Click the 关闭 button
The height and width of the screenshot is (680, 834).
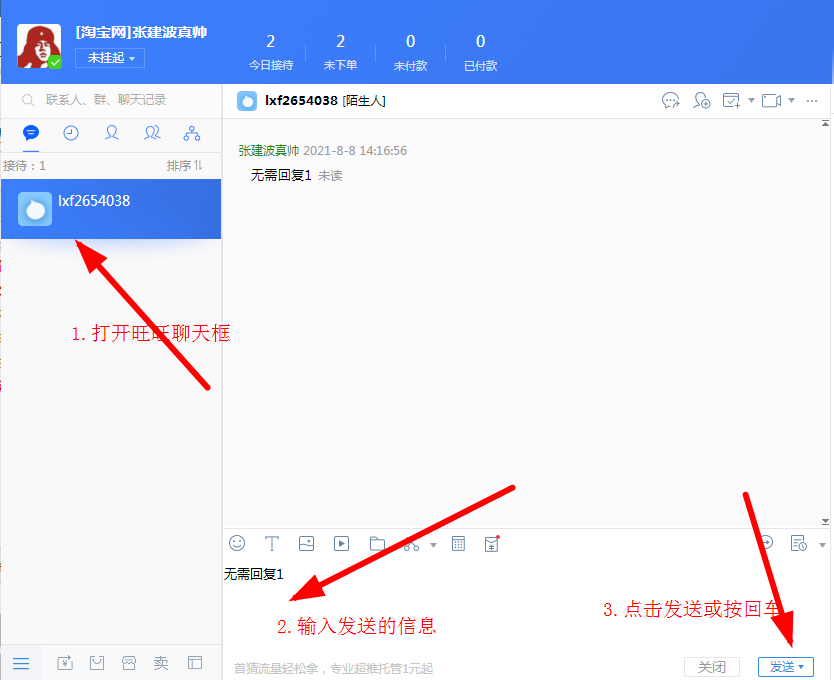(x=712, y=667)
